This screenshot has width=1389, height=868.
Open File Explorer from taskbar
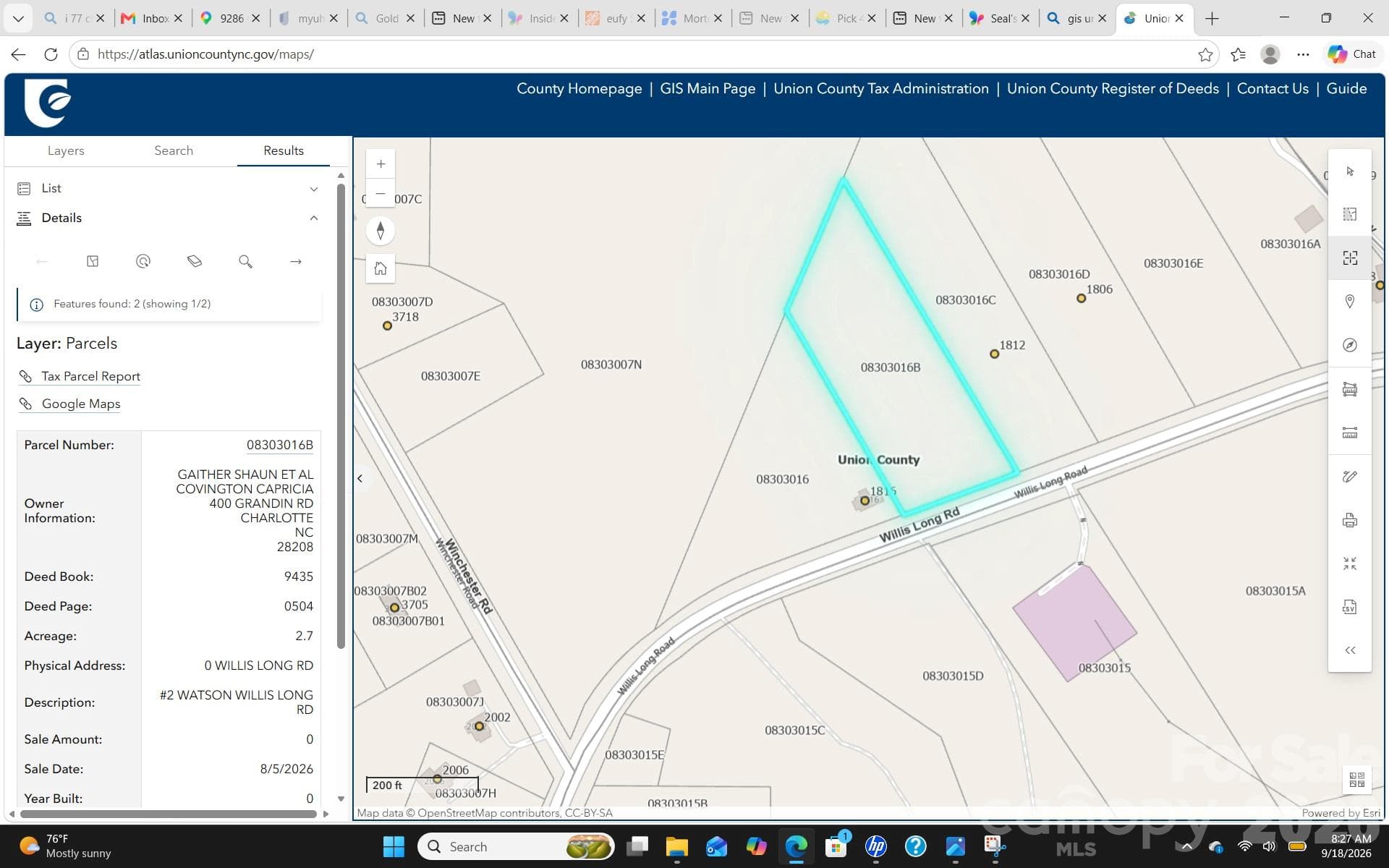click(x=676, y=846)
